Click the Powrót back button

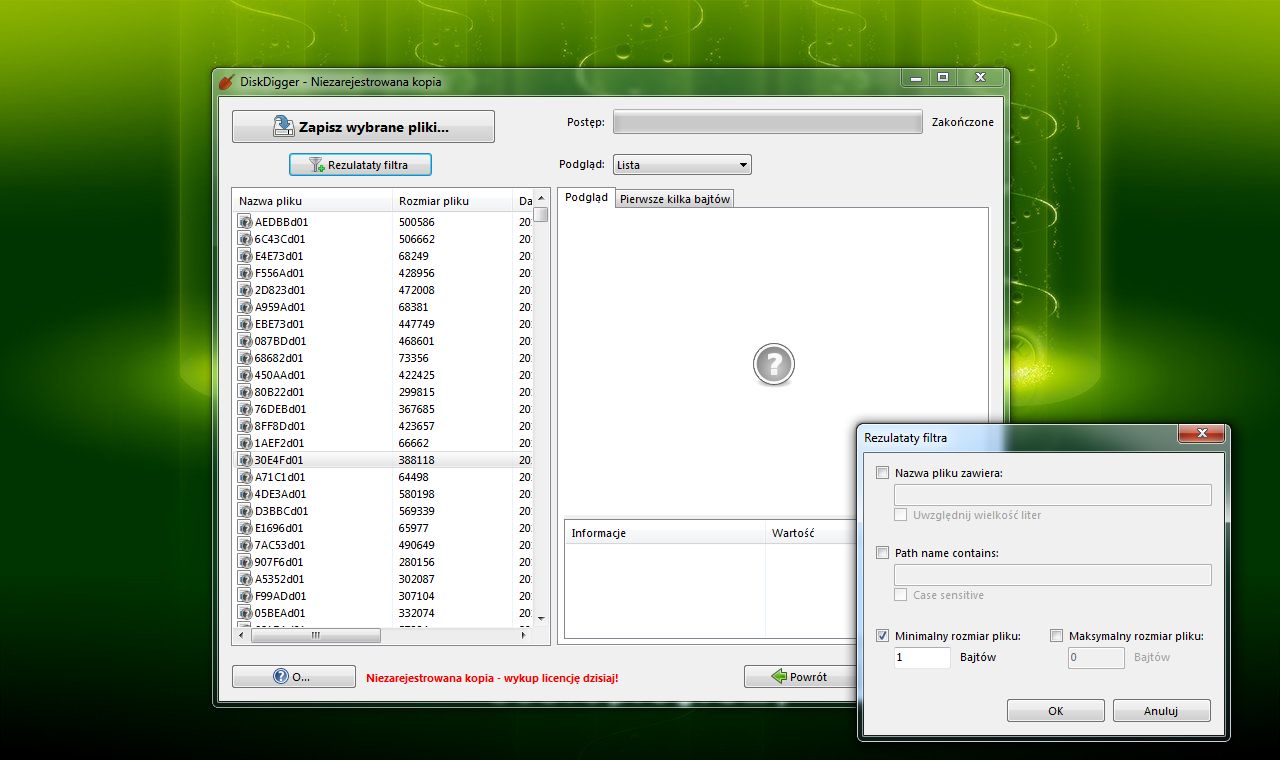coord(799,677)
